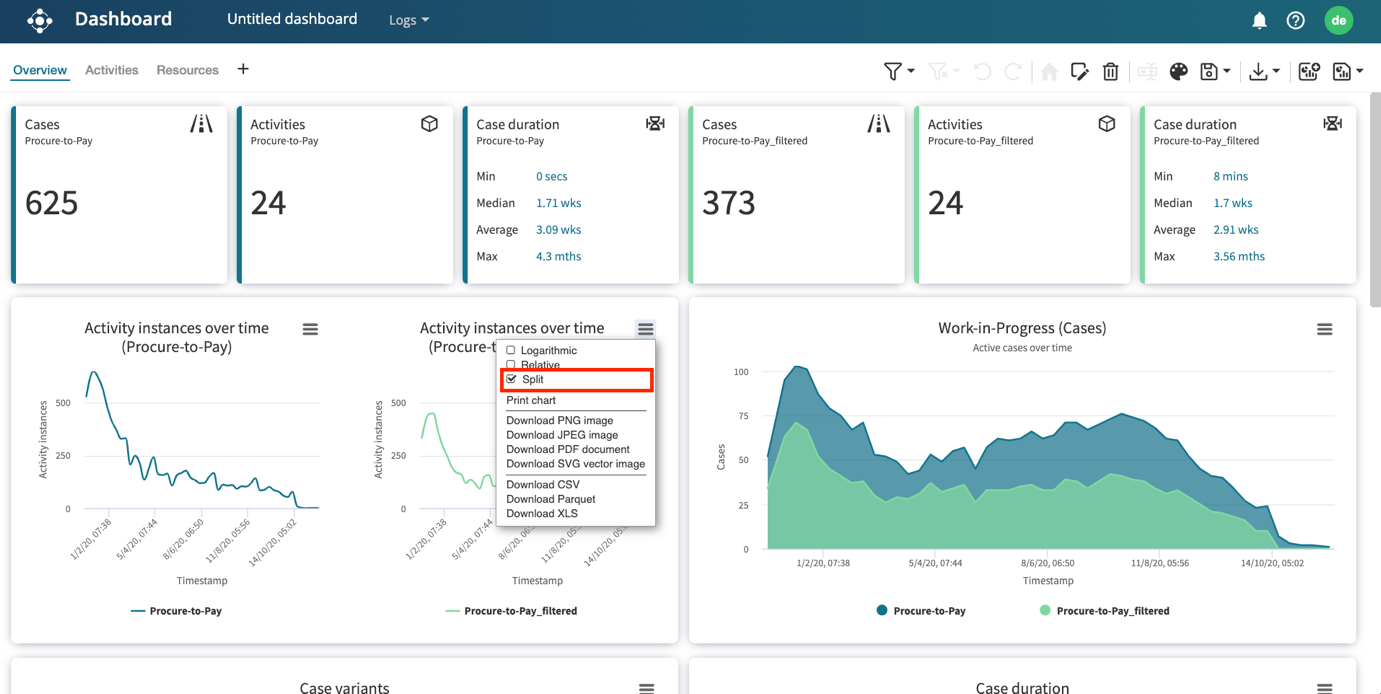Click the delete trash icon in toolbar
1381x694 pixels.
(x=1110, y=71)
